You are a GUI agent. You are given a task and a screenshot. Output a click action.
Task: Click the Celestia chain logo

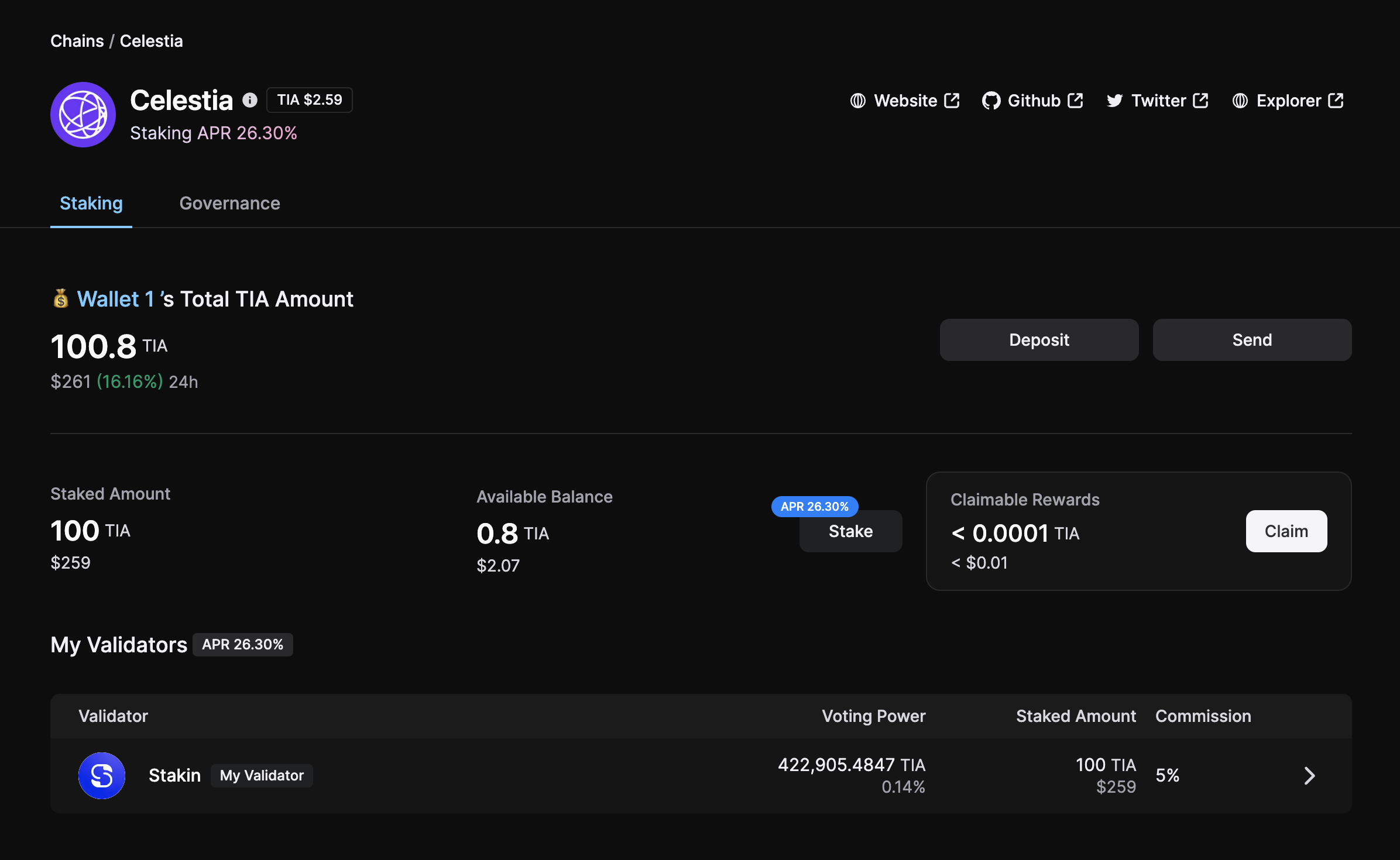(83, 115)
